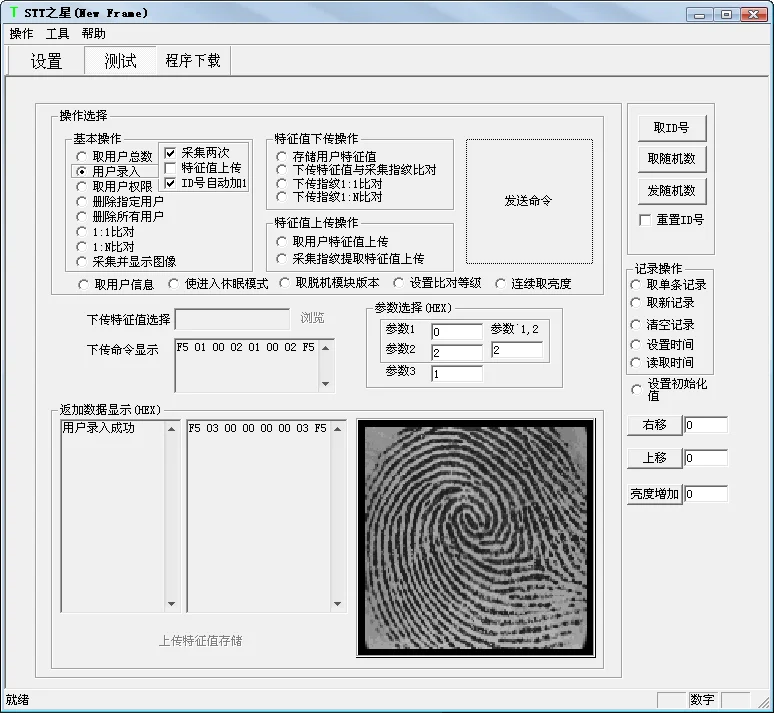
Task: Select 采集指纹提取特征值上传 option
Action: click(350, 258)
